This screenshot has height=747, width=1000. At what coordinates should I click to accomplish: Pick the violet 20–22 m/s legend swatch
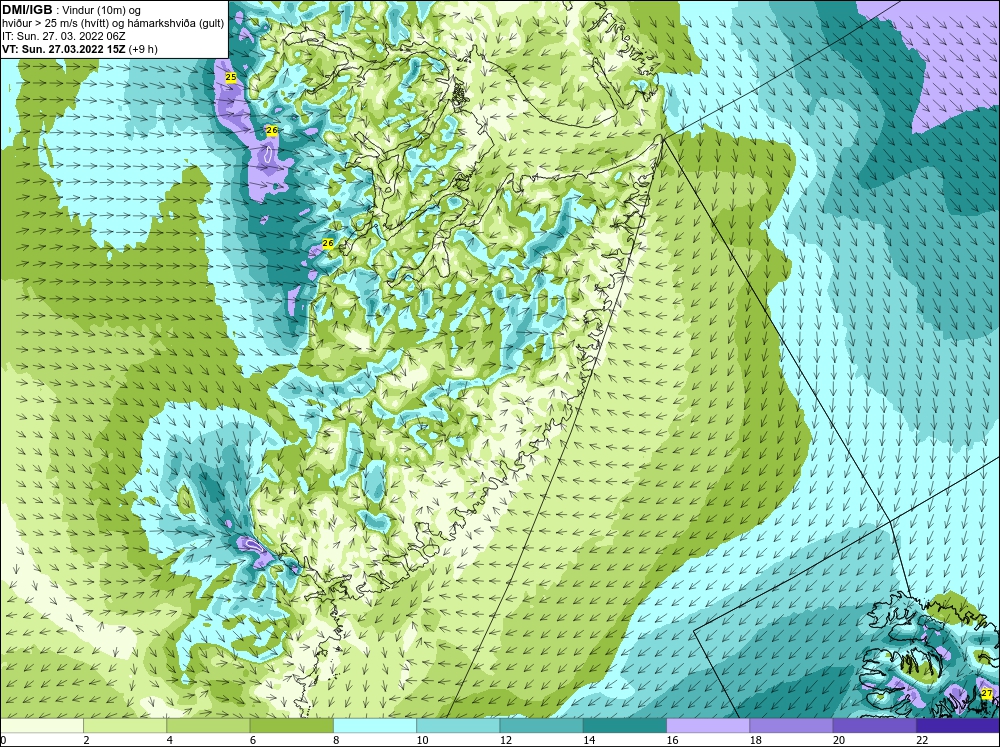[874, 725]
